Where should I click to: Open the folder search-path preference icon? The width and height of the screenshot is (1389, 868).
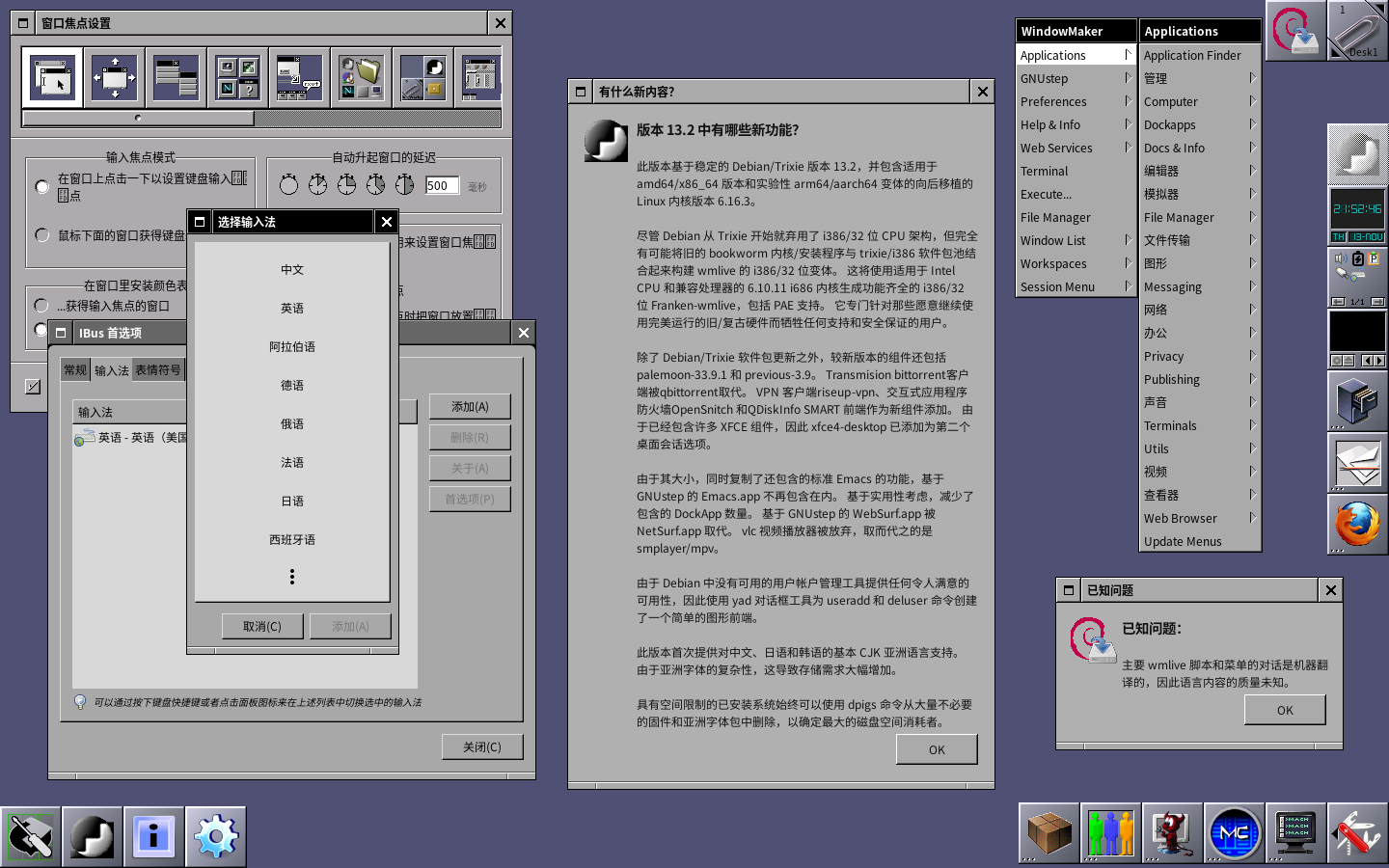coord(361,77)
